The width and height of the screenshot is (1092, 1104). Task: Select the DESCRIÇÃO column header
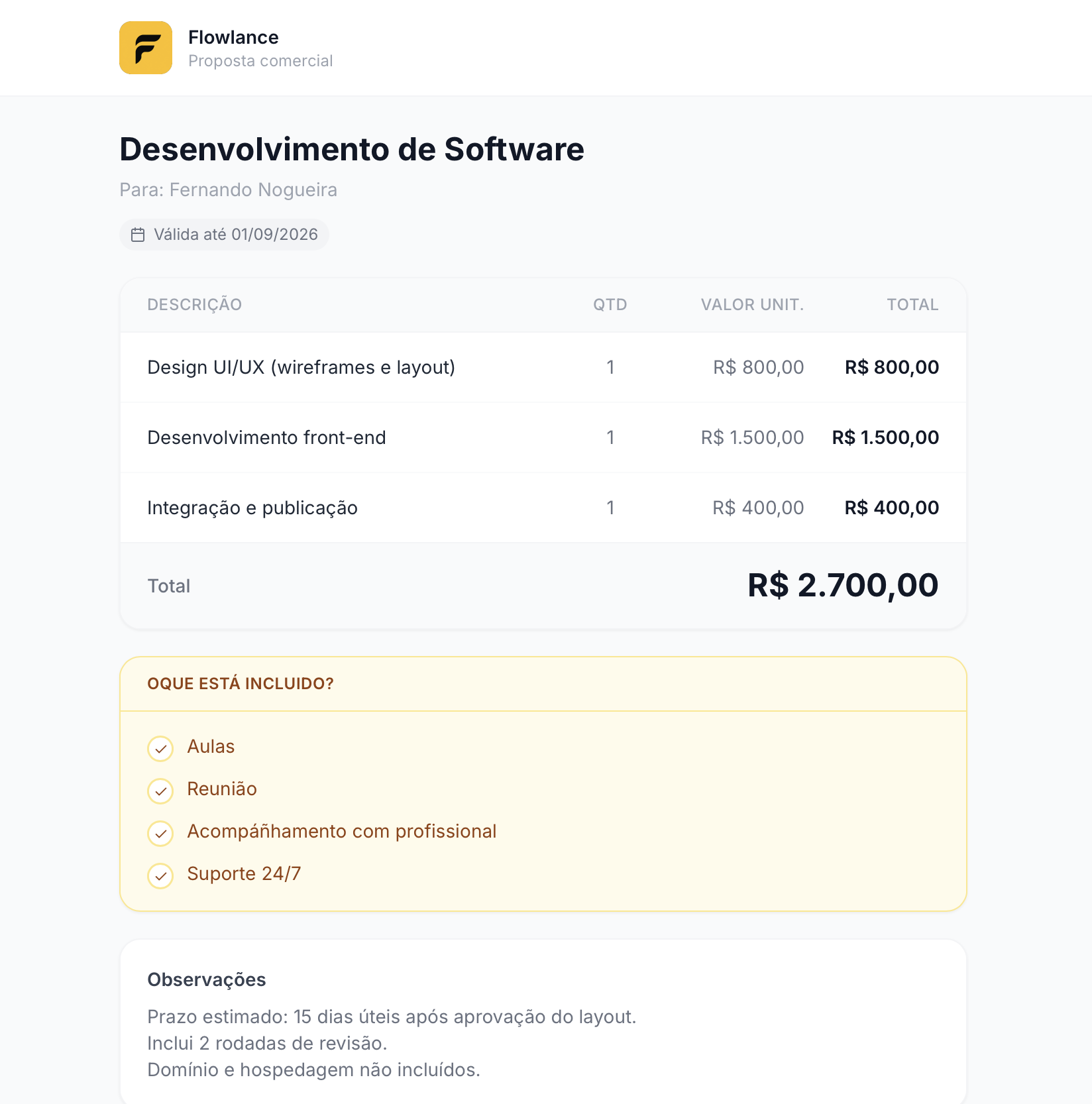194,305
